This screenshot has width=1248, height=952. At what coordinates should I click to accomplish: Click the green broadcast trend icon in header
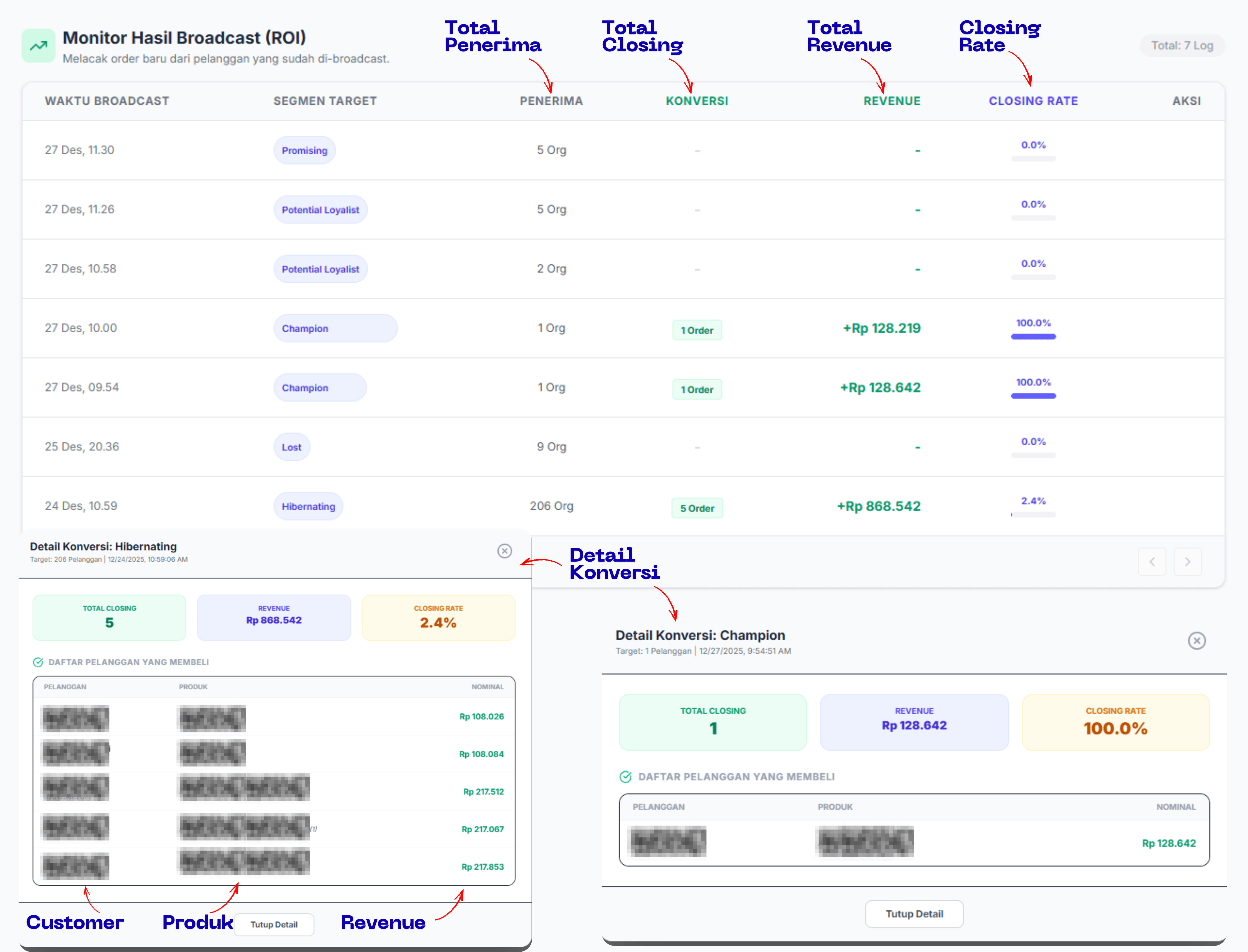pos(38,45)
